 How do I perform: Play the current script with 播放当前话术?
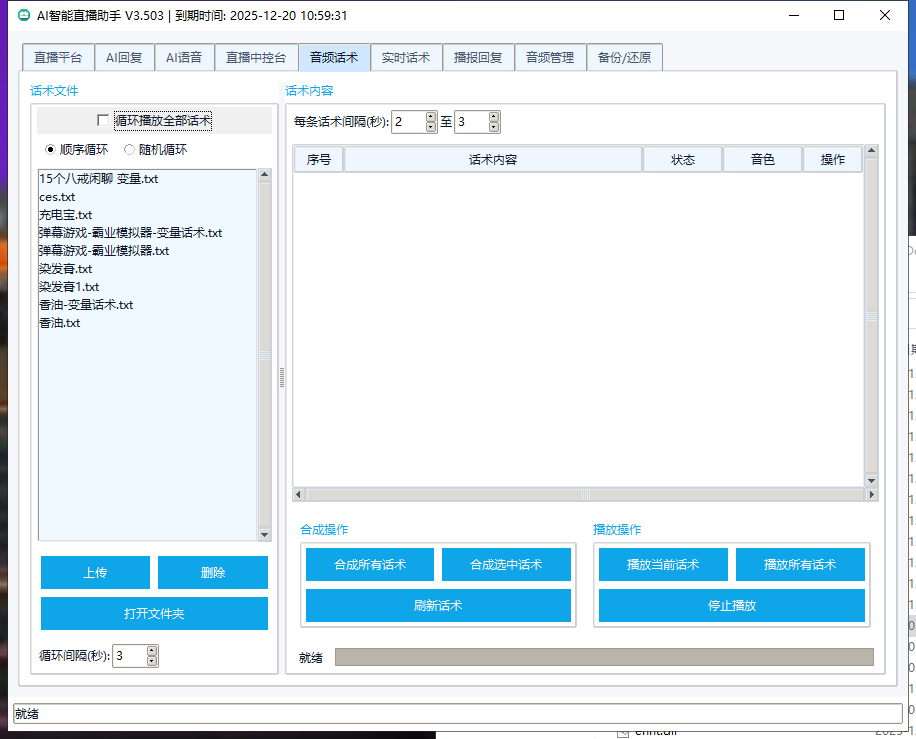pos(663,565)
